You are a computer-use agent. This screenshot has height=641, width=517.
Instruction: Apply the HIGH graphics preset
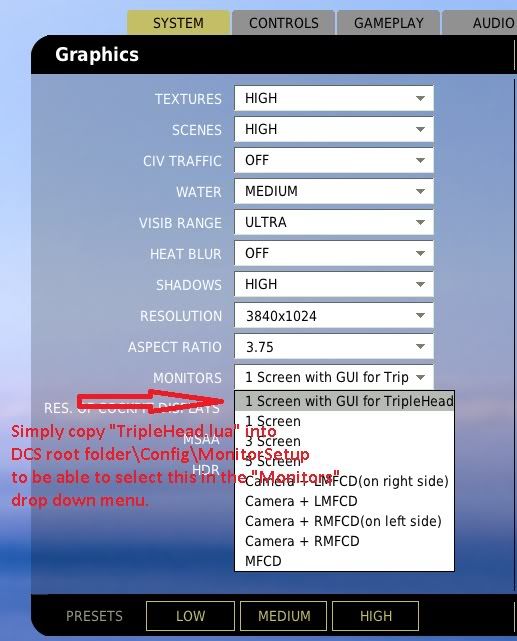tap(376, 616)
